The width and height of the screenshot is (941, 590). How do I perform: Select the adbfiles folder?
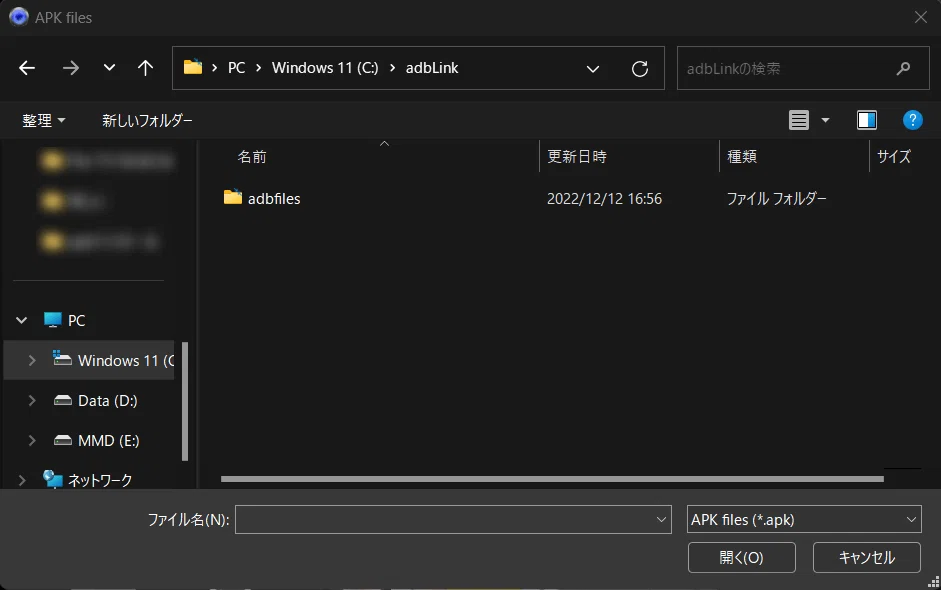(274, 199)
